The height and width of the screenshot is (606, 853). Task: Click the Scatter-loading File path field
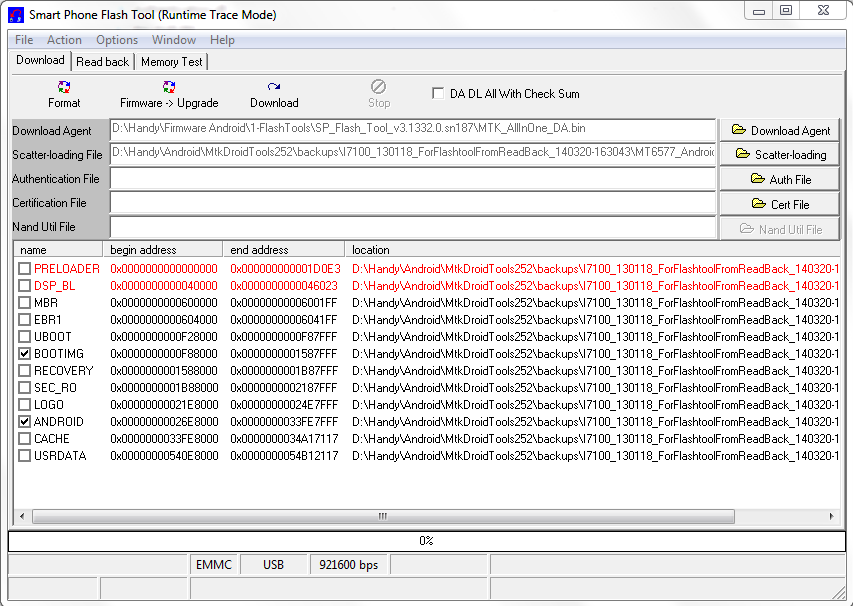point(413,153)
